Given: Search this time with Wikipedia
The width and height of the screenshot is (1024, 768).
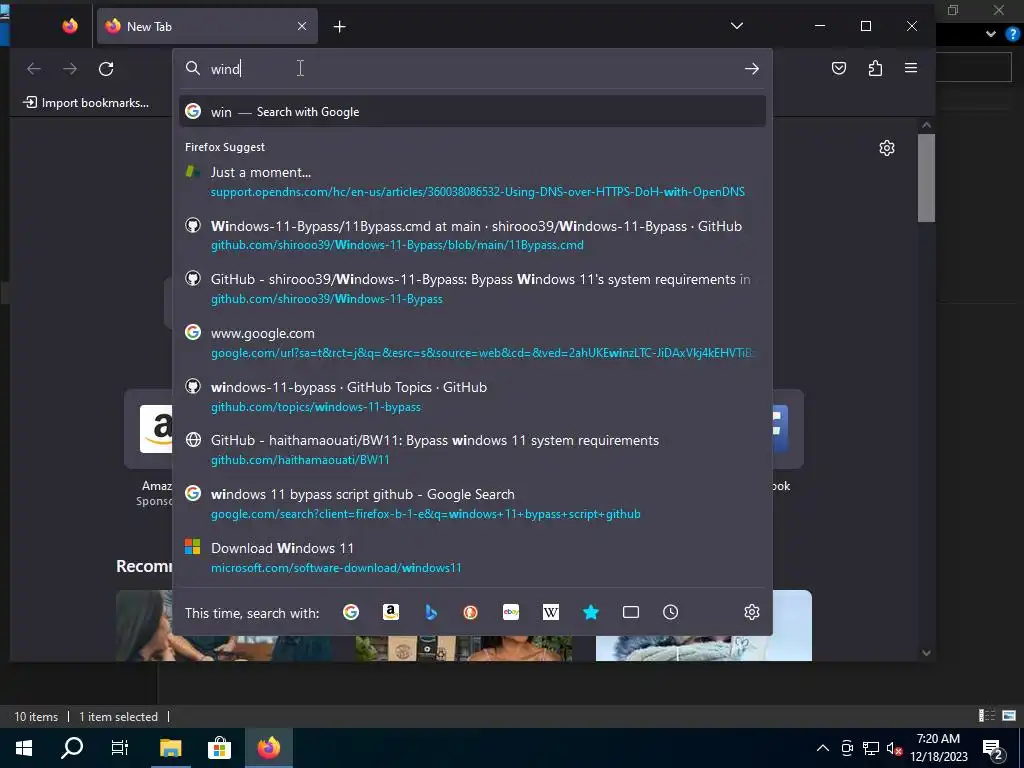Looking at the screenshot, I should 551,612.
